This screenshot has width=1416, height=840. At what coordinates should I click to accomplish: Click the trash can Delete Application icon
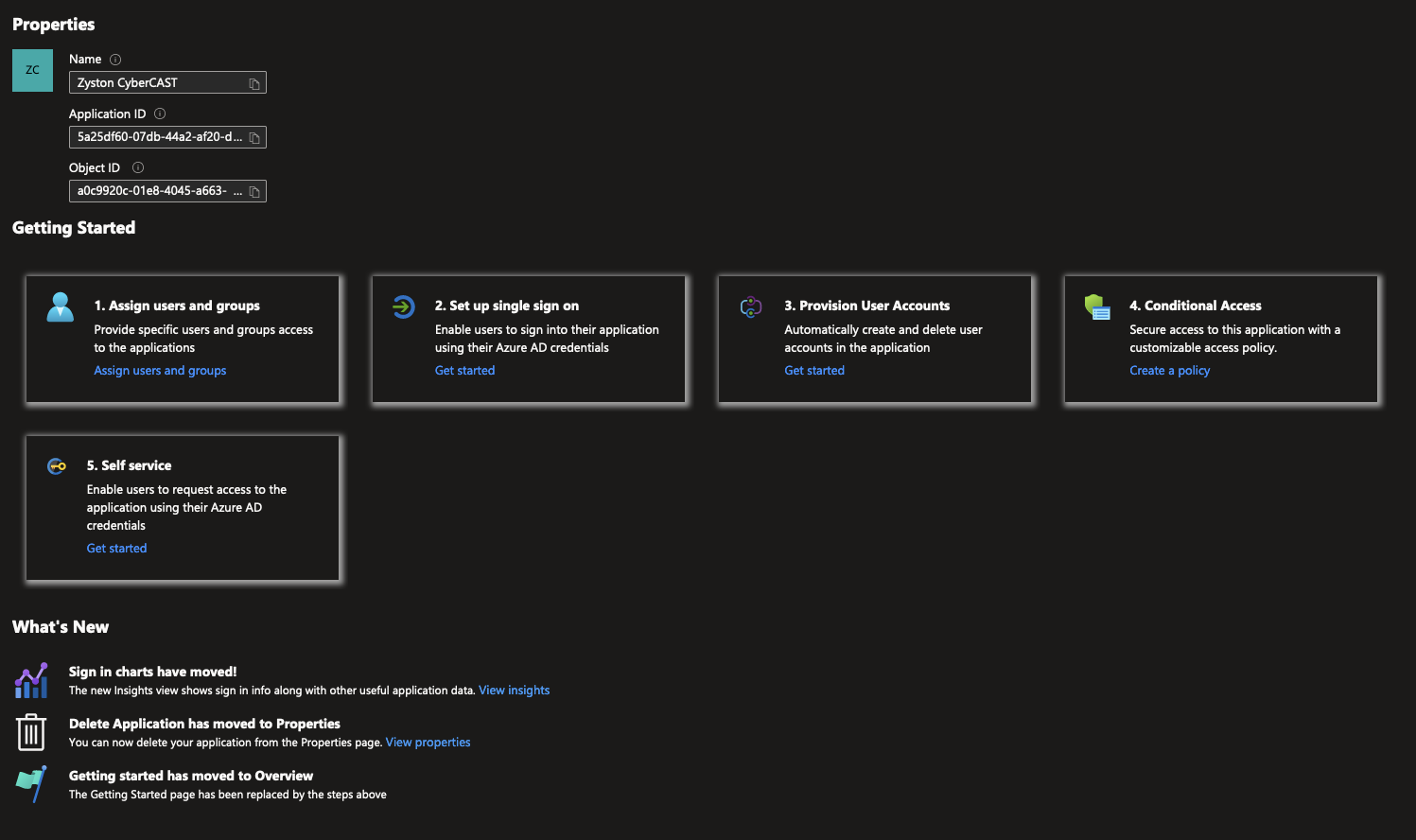31,731
